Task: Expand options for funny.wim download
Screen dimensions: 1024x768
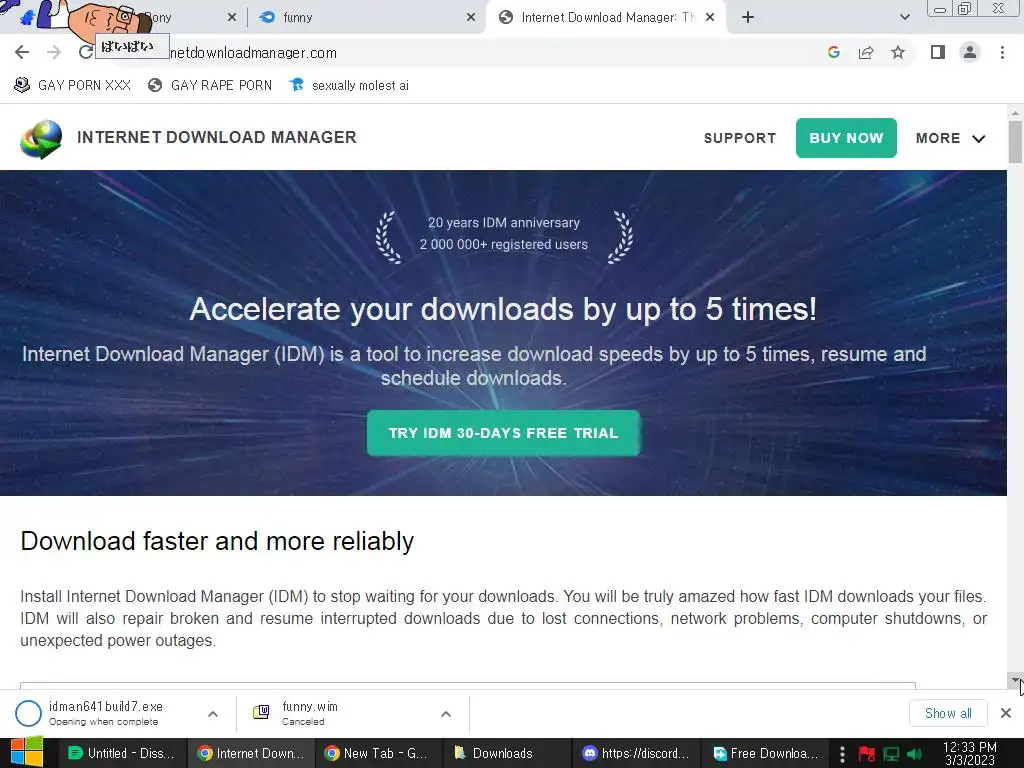Action: [446, 714]
